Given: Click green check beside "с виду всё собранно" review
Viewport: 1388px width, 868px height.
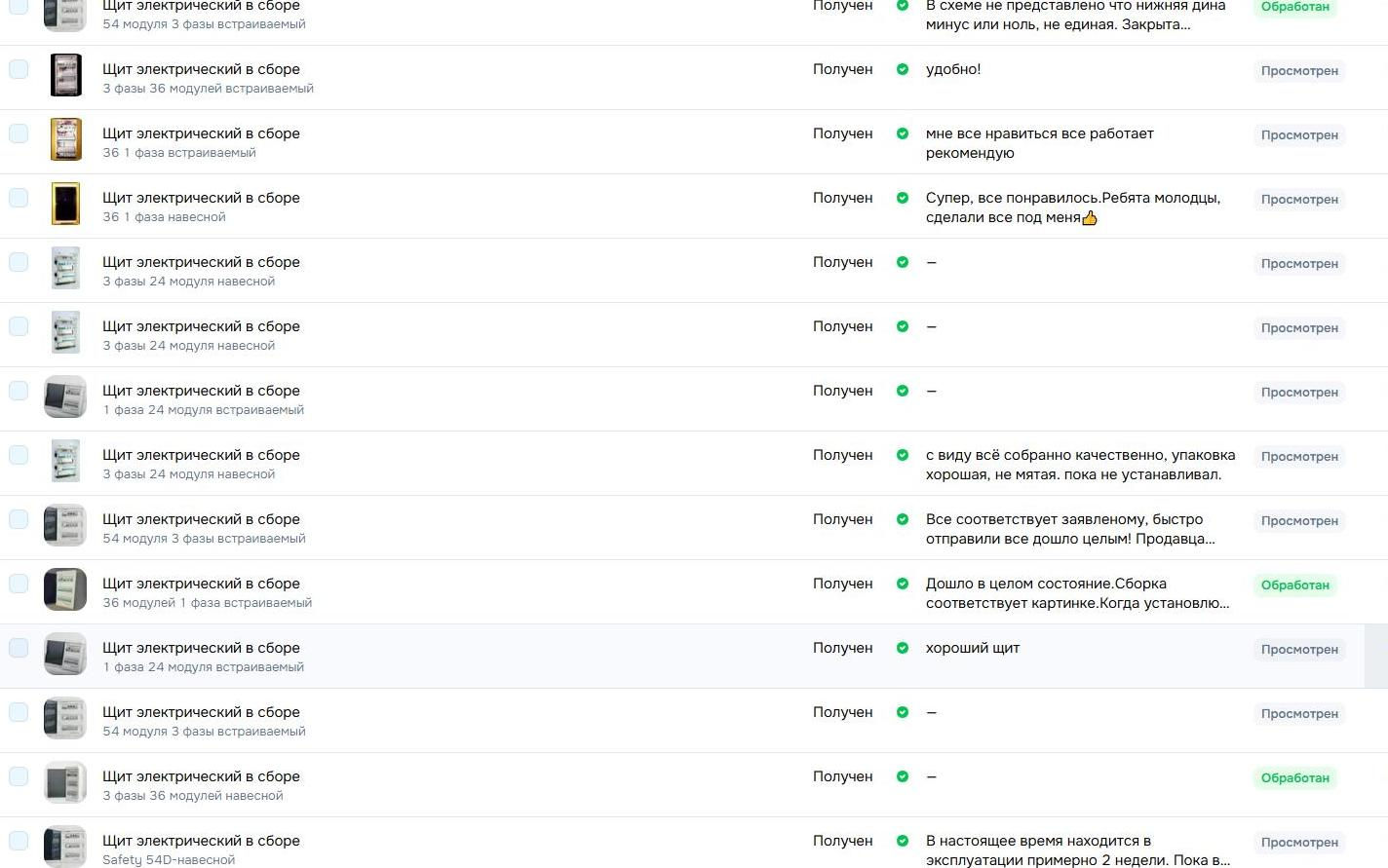Looking at the screenshot, I should coord(903,455).
